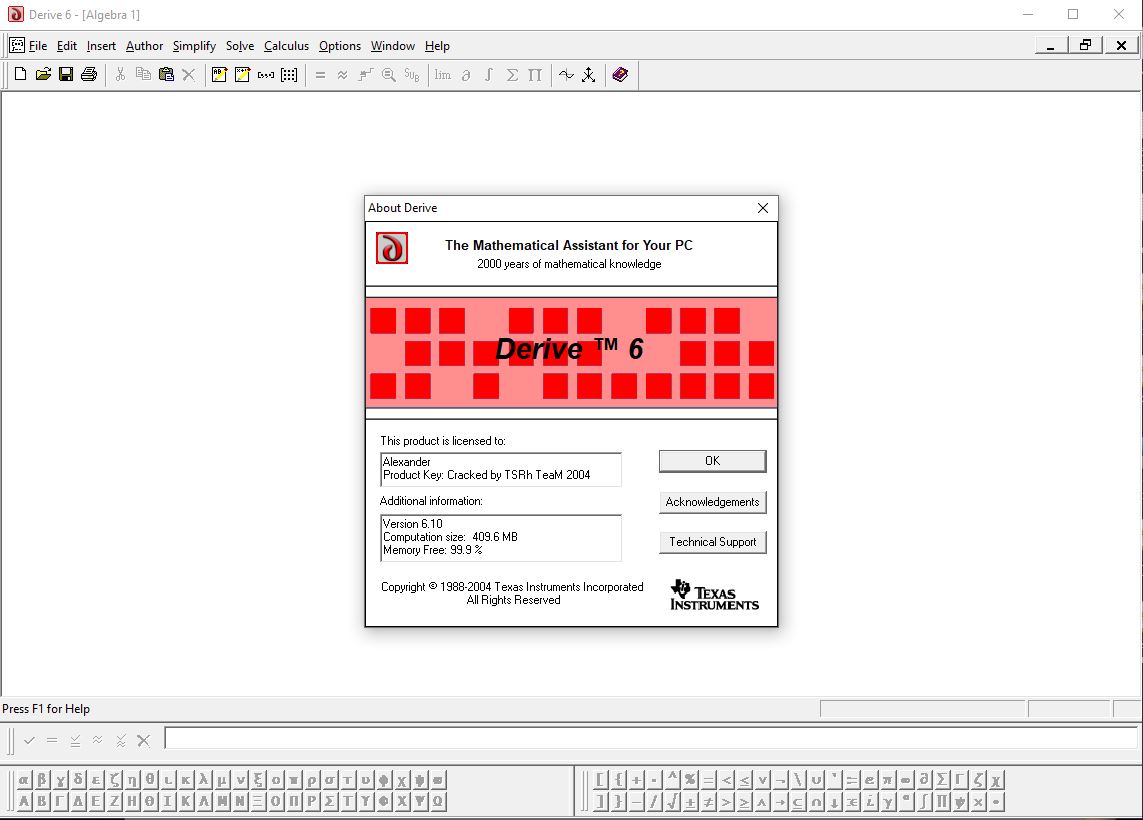Image resolution: width=1143 pixels, height=820 pixels.
Task: Click the Technical Support button
Action: click(712, 542)
